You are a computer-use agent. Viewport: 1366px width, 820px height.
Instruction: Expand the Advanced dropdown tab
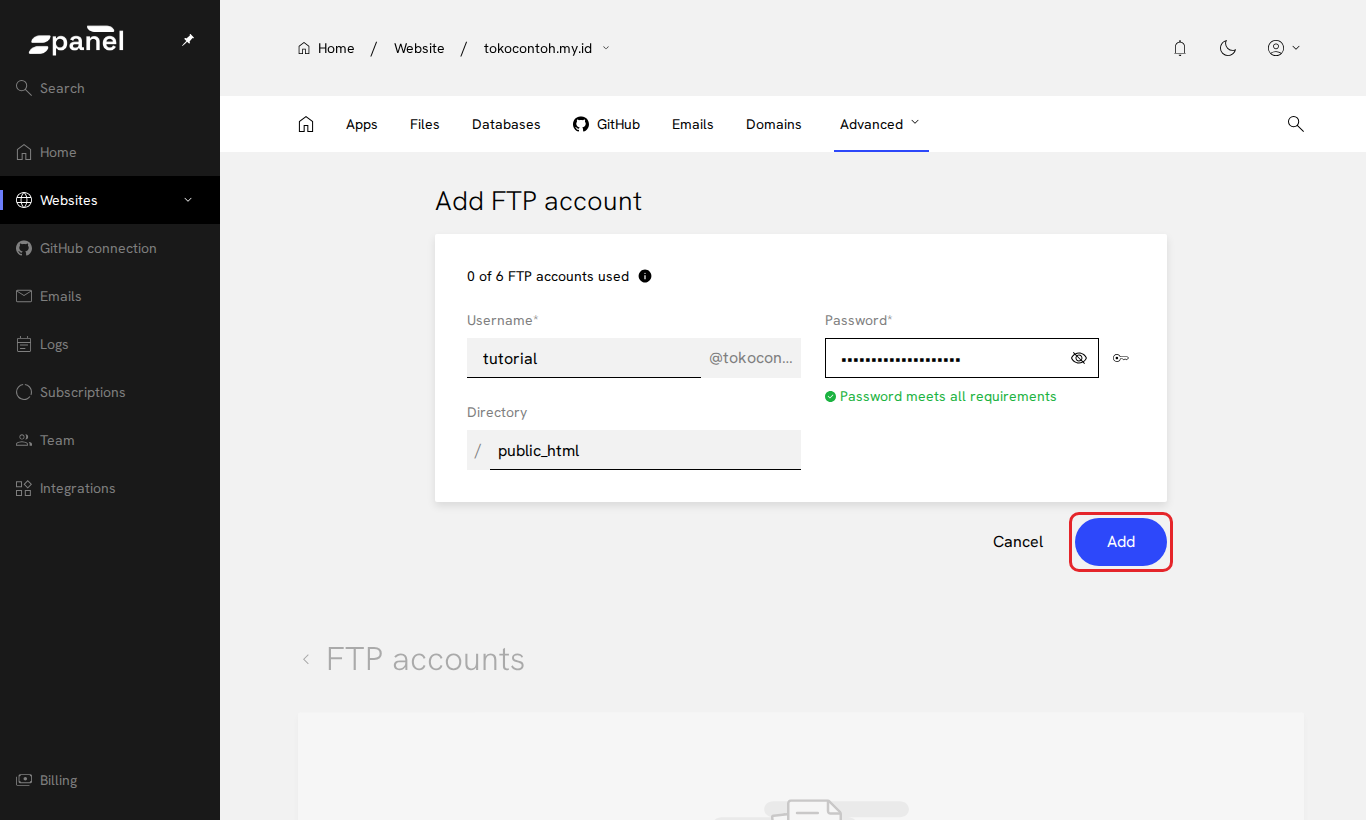880,124
